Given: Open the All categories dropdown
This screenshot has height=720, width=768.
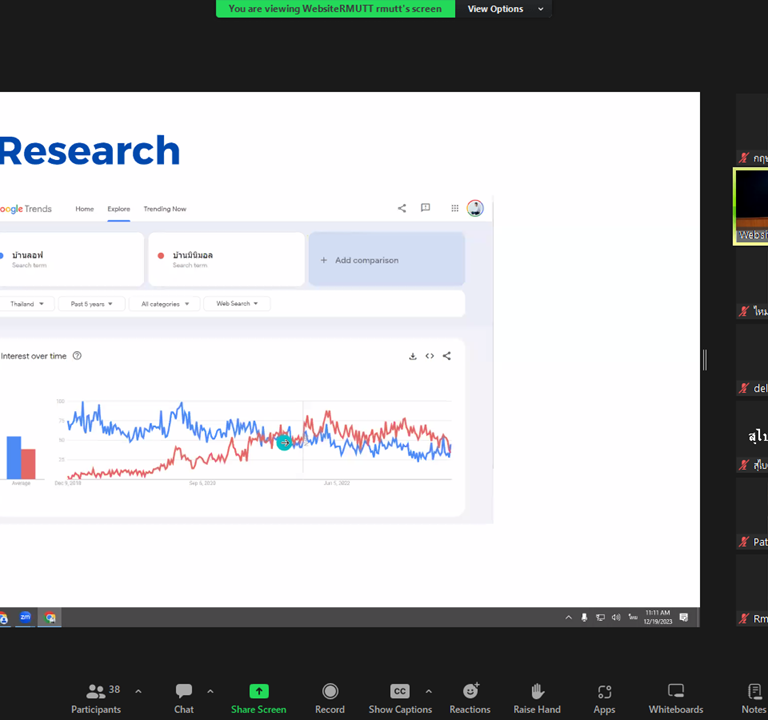Looking at the screenshot, I should [165, 304].
